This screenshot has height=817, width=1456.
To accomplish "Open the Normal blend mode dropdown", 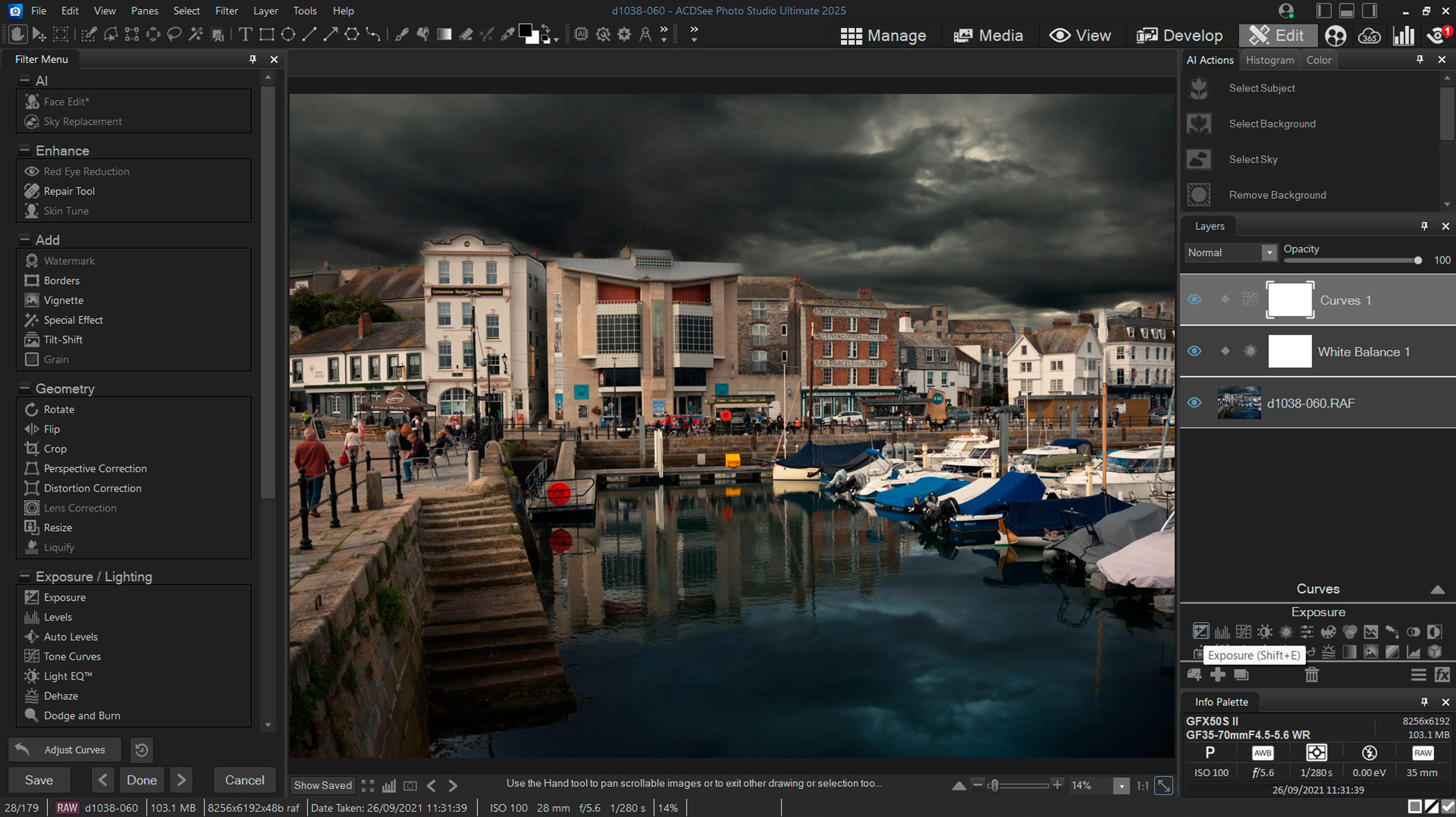I will [1269, 252].
